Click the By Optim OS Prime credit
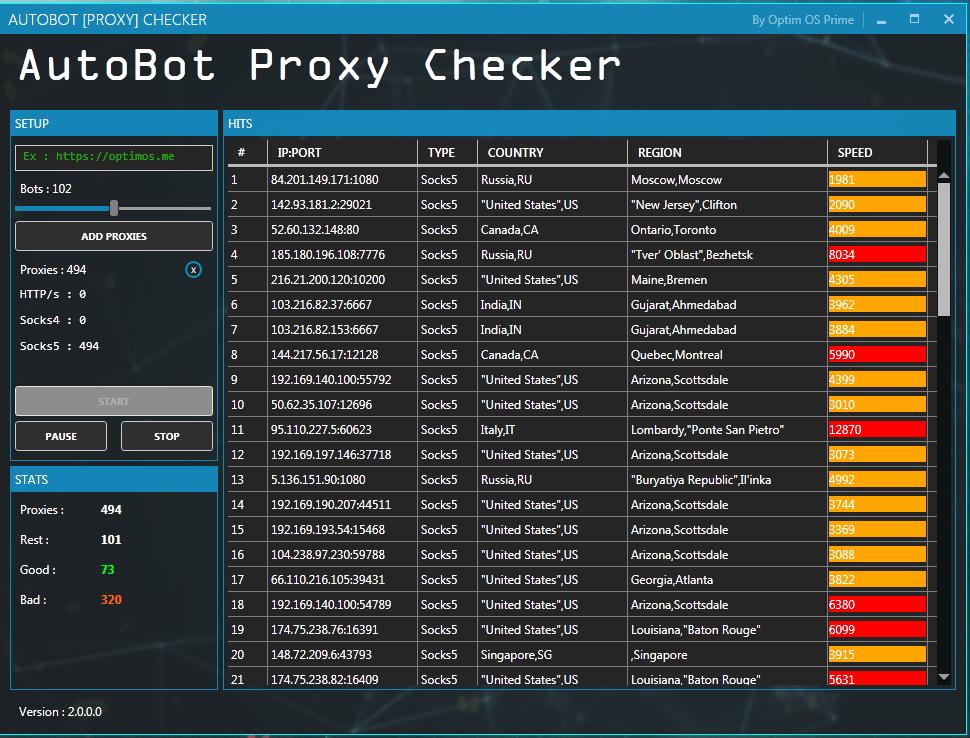 (803, 20)
